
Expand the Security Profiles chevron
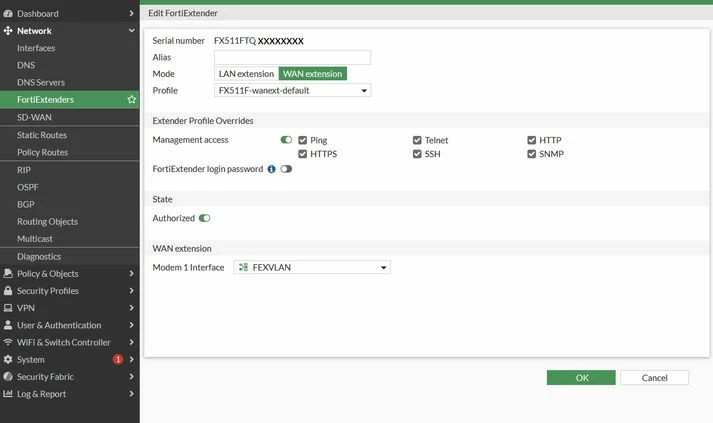[131, 291]
